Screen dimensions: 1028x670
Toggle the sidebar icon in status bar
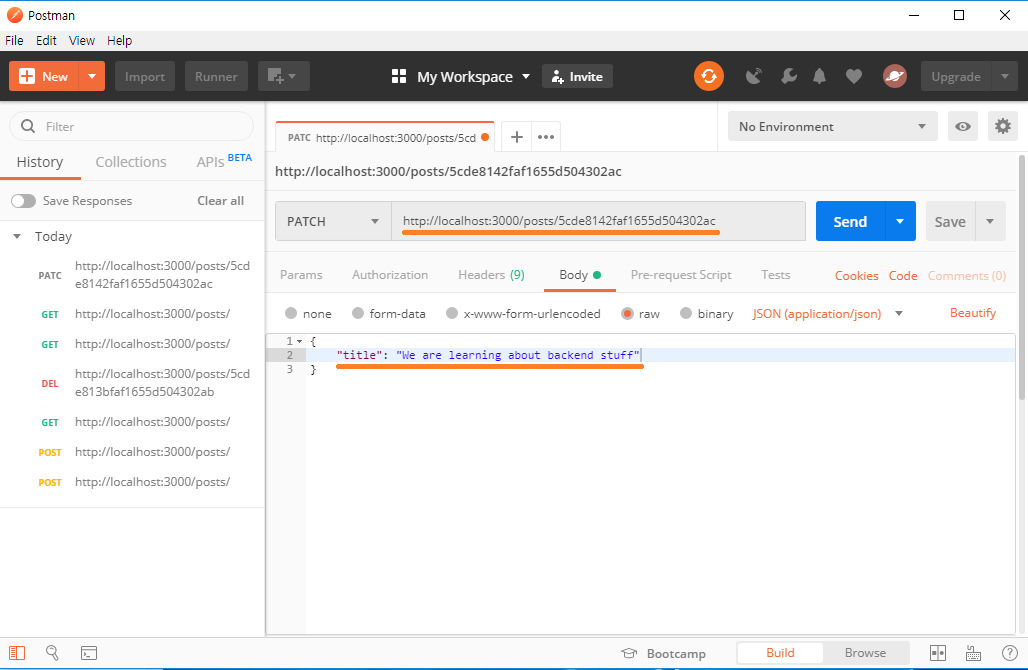[x=17, y=653]
